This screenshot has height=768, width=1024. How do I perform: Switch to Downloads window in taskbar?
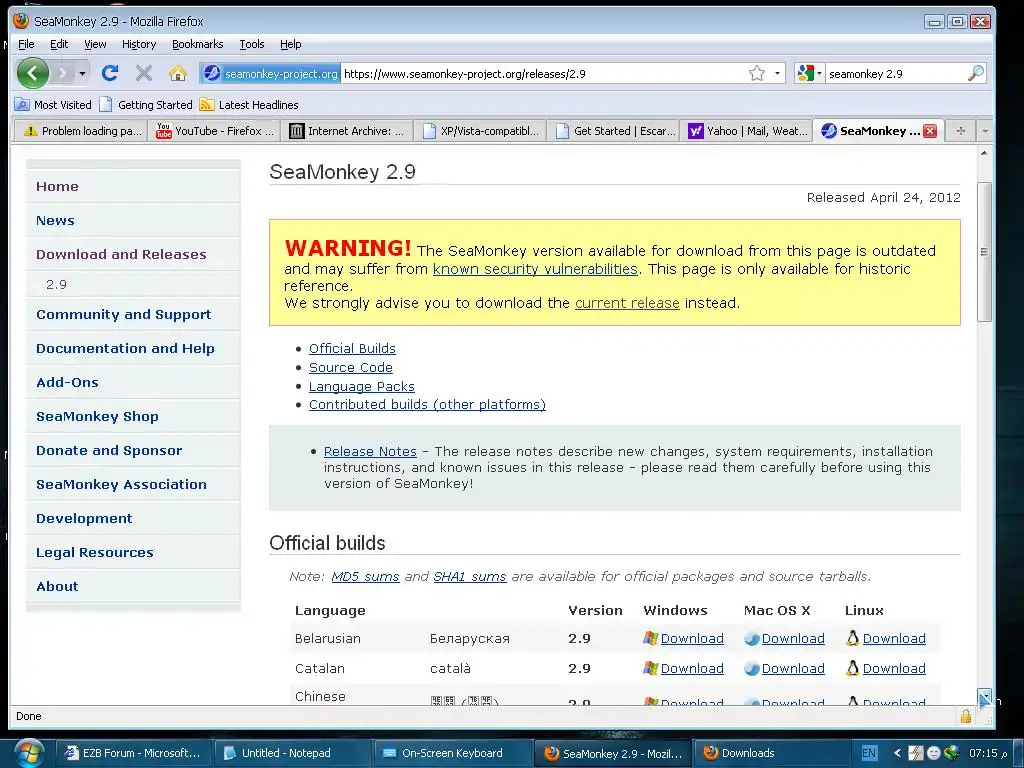771,753
